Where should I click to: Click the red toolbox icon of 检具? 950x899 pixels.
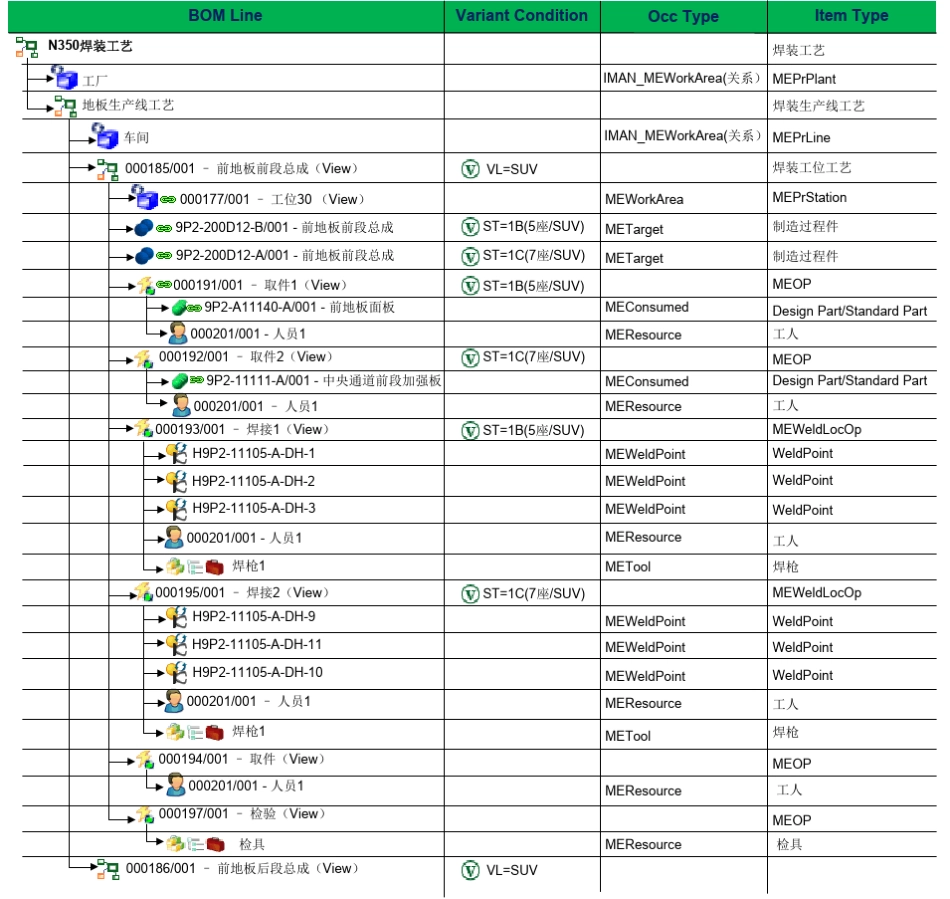tap(215, 844)
